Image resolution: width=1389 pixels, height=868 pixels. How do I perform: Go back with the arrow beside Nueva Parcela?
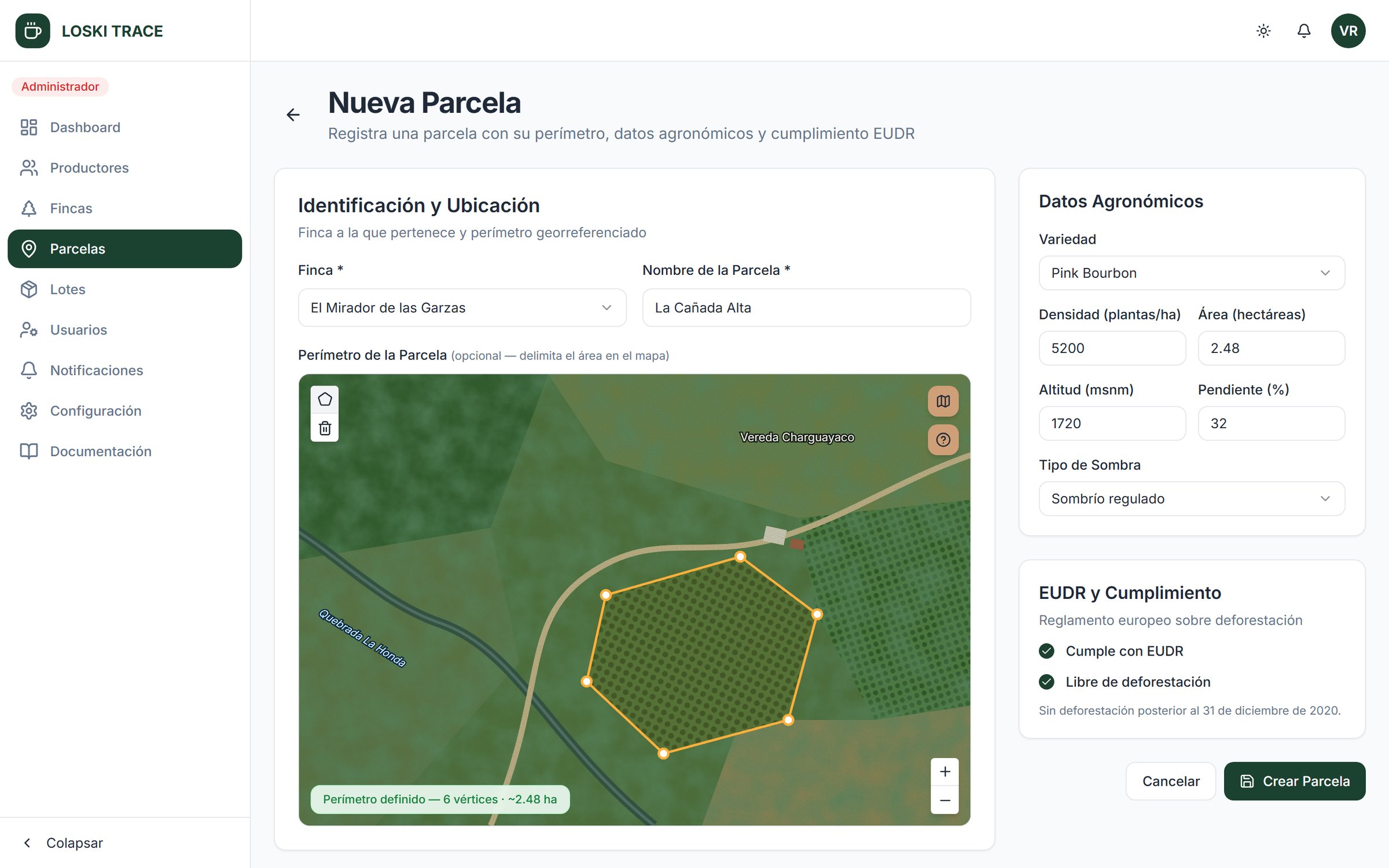293,115
